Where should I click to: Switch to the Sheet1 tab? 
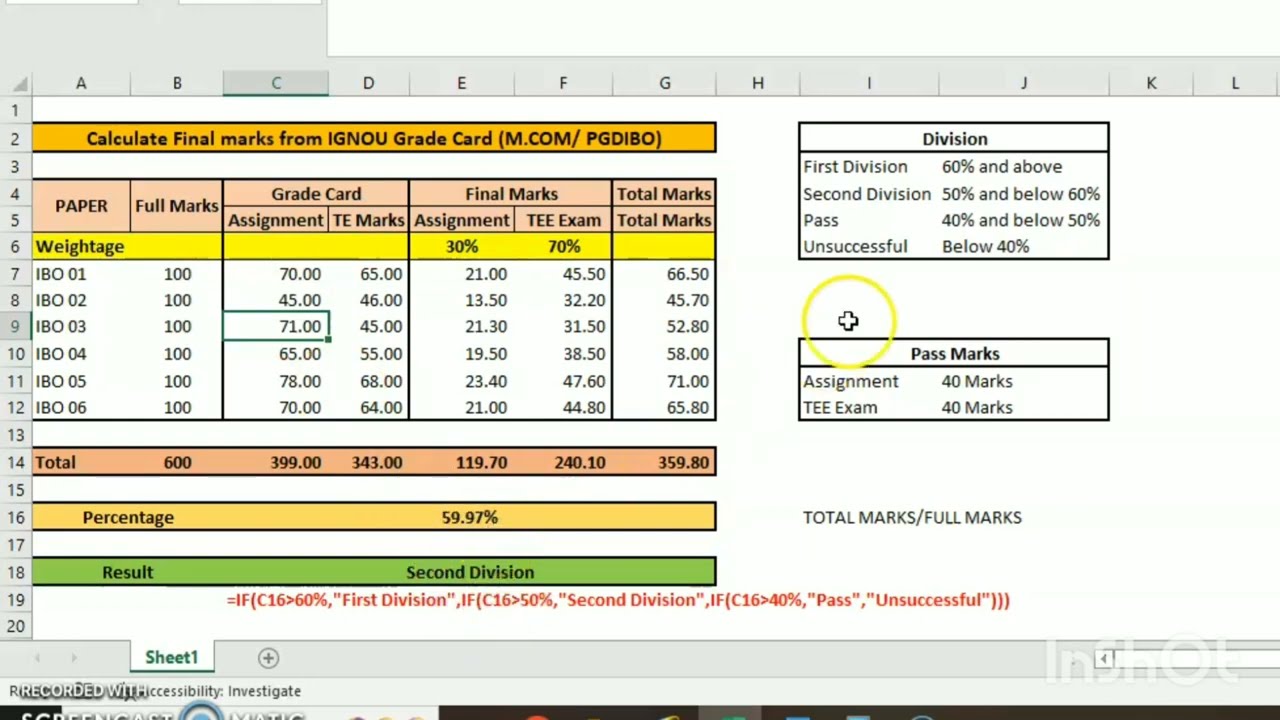[x=171, y=657]
